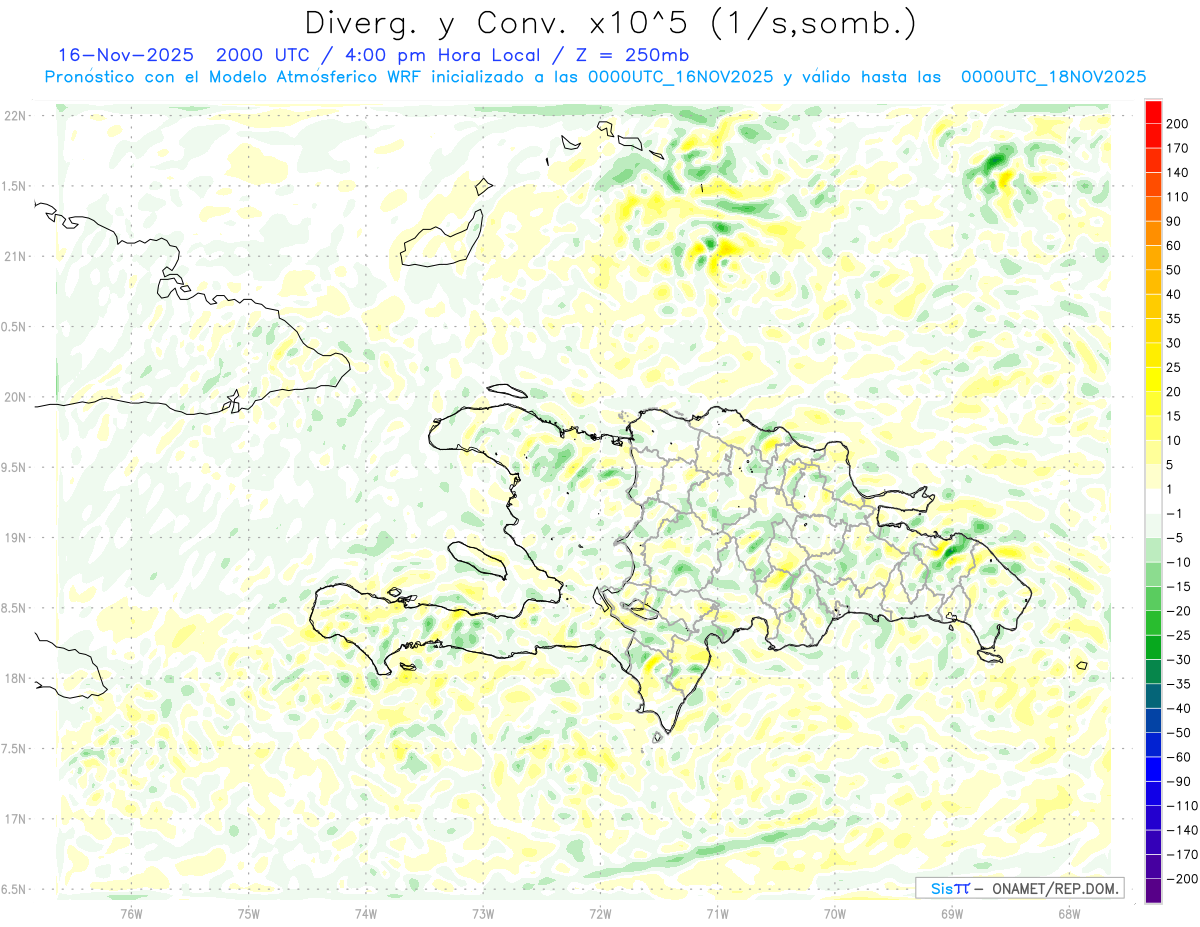Click the 70W longitude label
This screenshot has height=927, width=1200.
click(835, 913)
